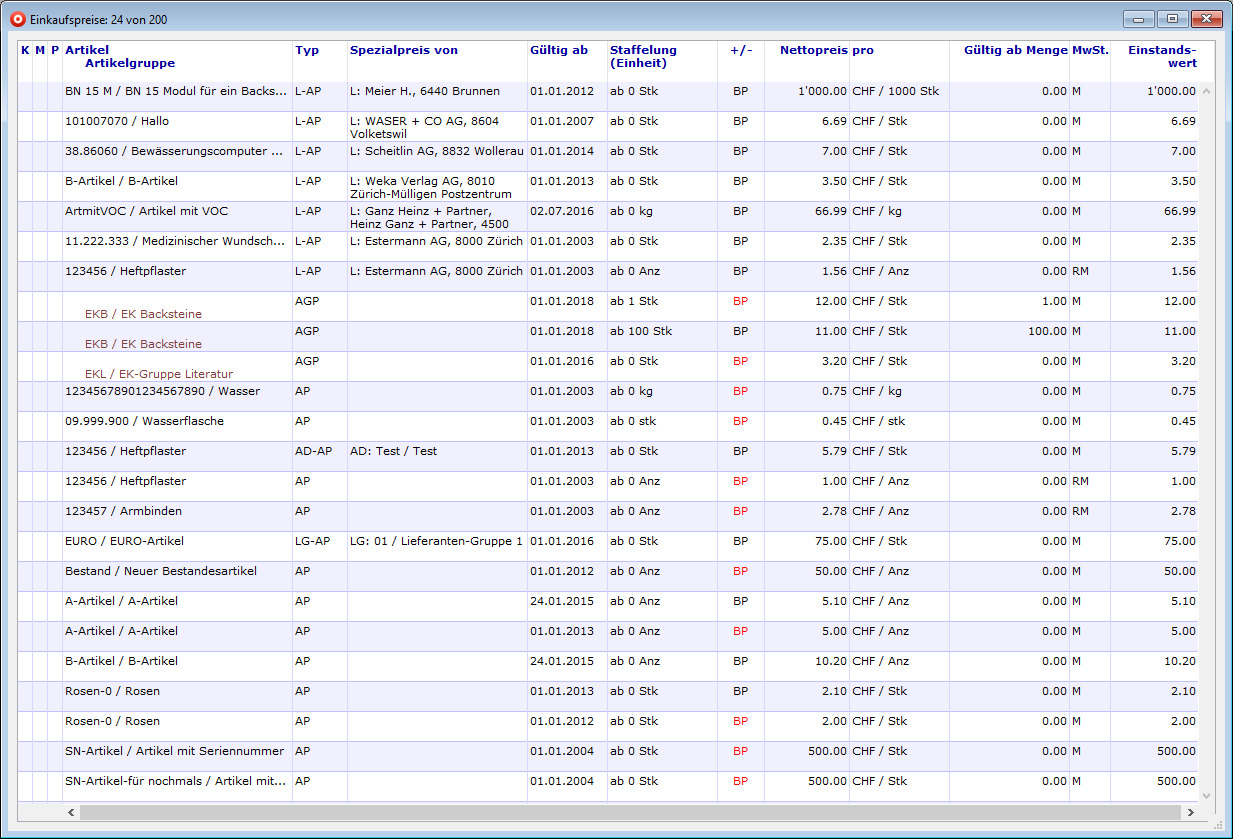1233x839 pixels.
Task: Minimize the Einkaufspreise window
Action: [1138, 19]
